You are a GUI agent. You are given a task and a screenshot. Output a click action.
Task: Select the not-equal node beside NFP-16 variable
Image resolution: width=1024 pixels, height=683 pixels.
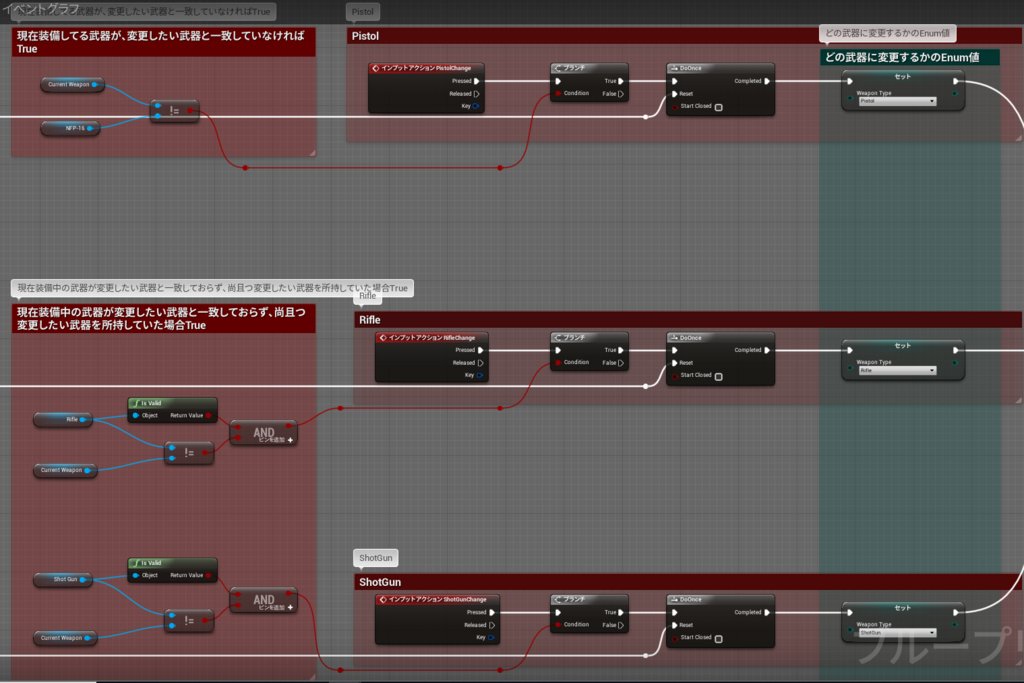[174, 111]
